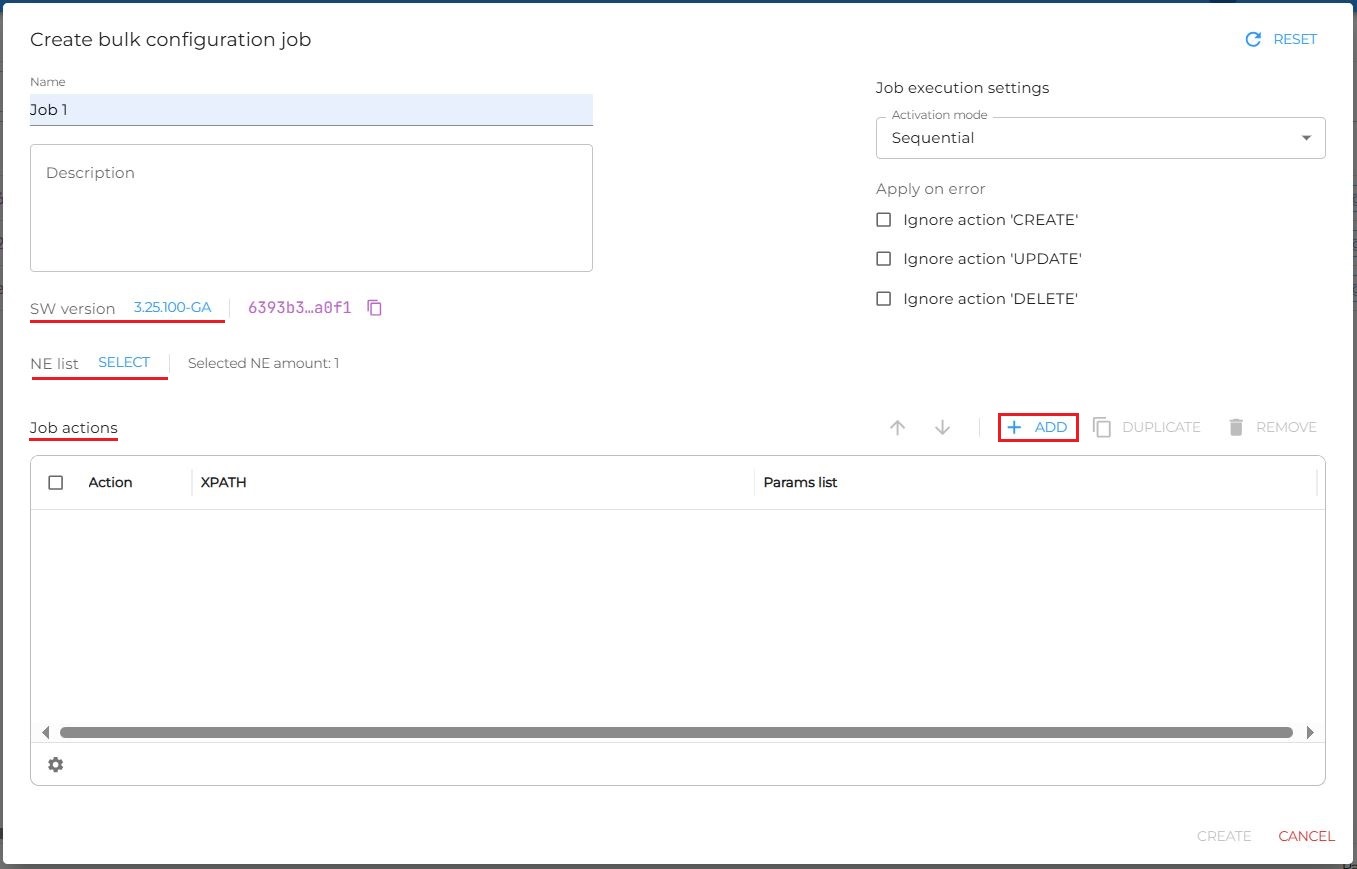Click the horizontal scrollbar of the actions table

[x=676, y=732]
